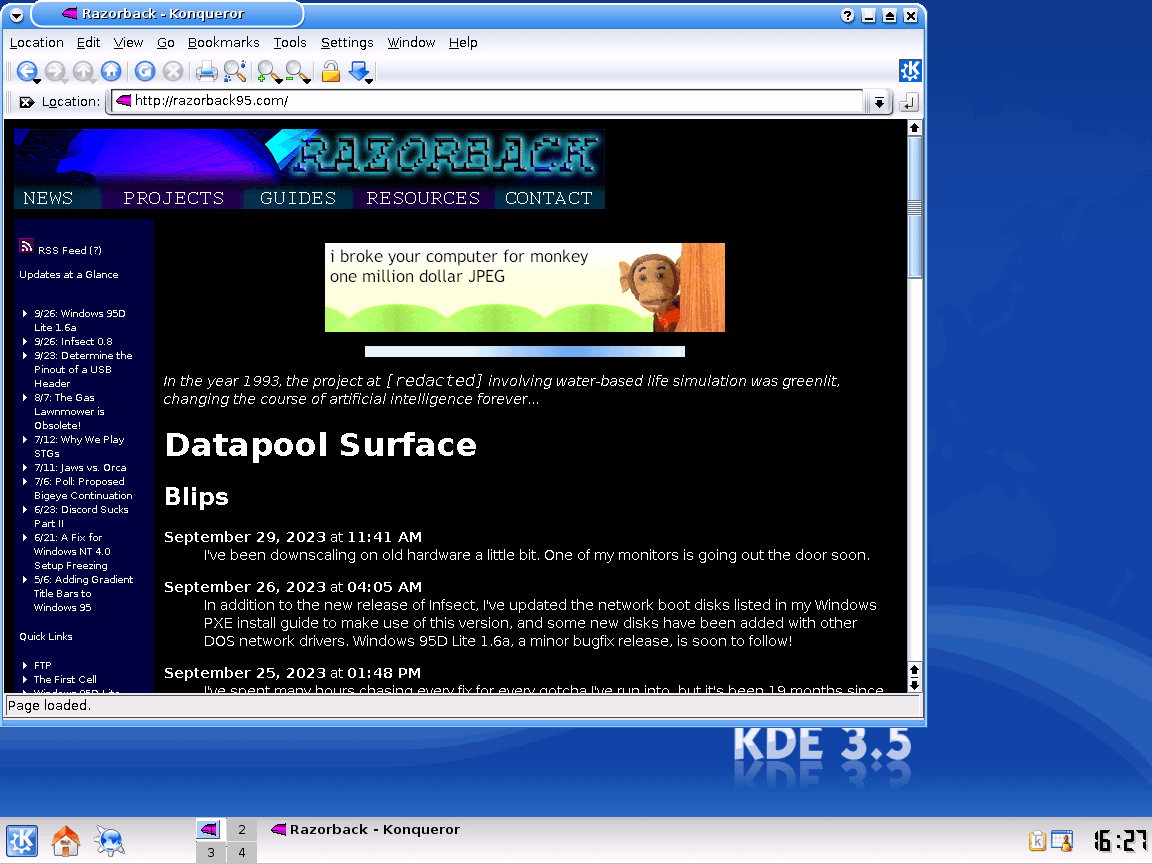The image size is (1152, 864).
Task: Open Find with the binoculars-style search icon
Action: pos(235,71)
